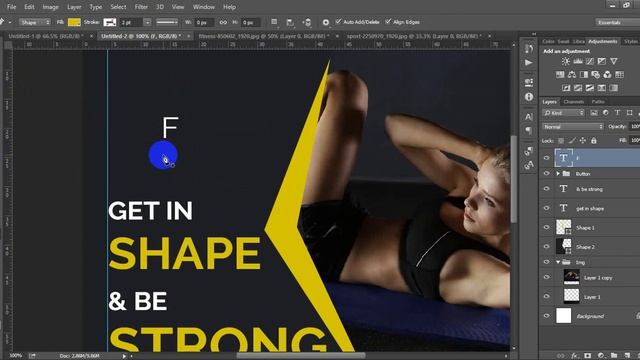
Task: Add a Levels adjustment
Action: (578, 61)
